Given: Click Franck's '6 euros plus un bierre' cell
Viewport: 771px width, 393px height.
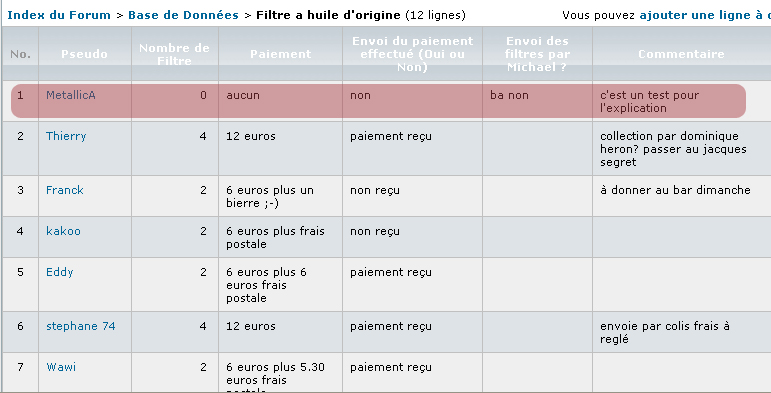Looking at the screenshot, I should click(270, 196).
